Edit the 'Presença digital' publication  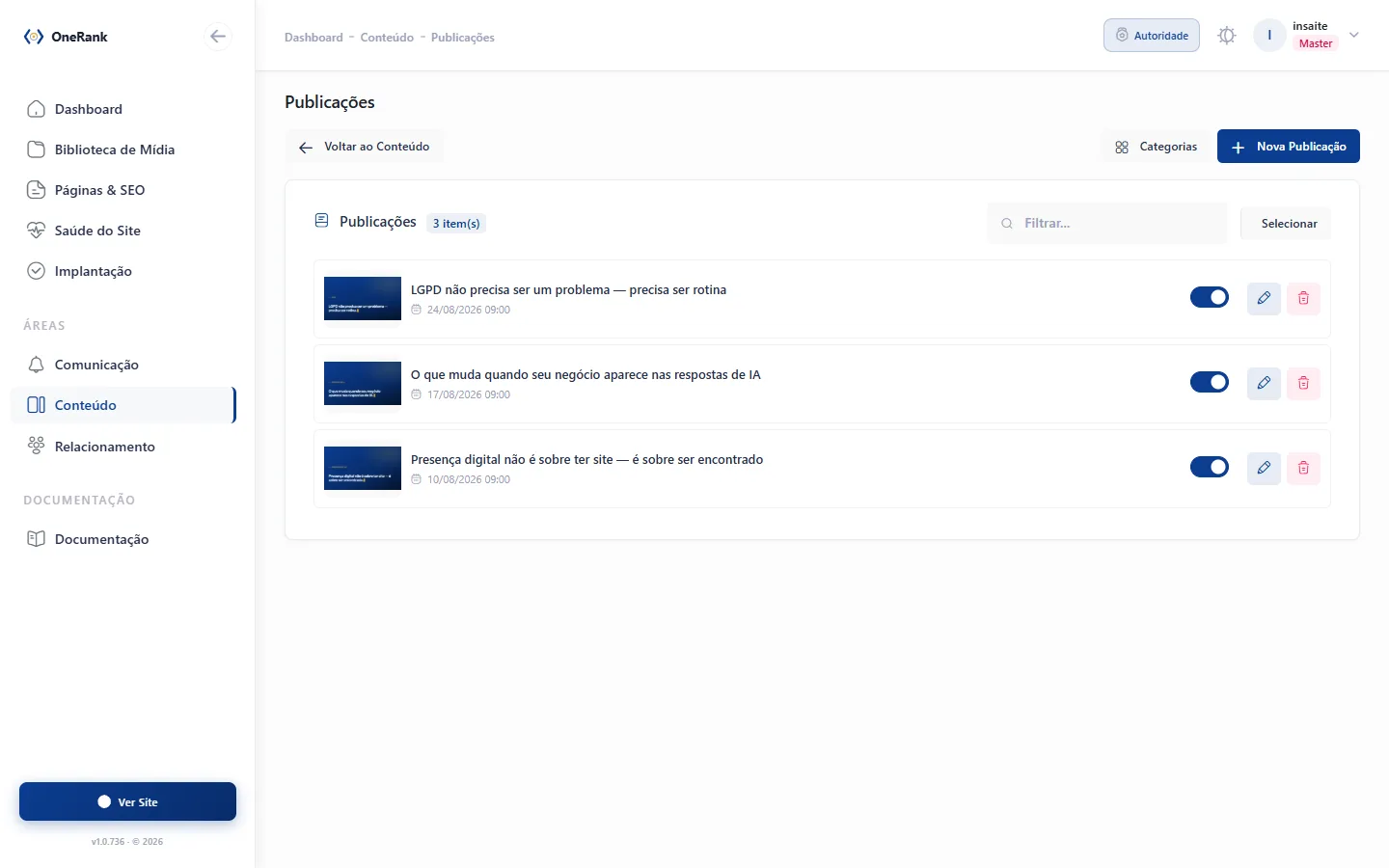[x=1264, y=468]
